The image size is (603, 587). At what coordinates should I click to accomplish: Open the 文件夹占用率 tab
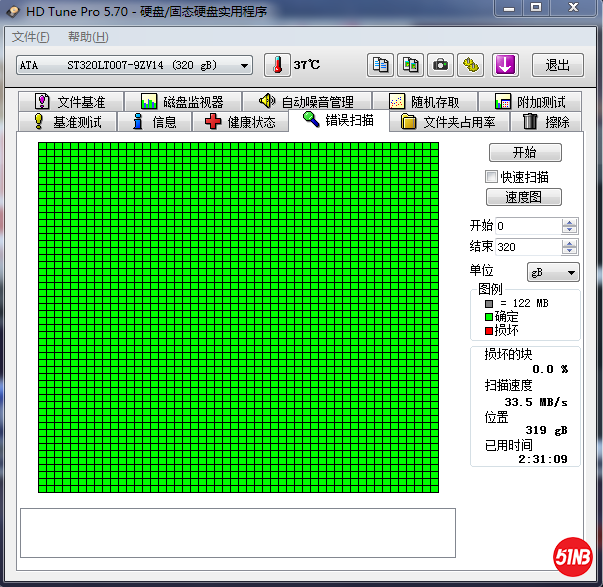[449, 122]
